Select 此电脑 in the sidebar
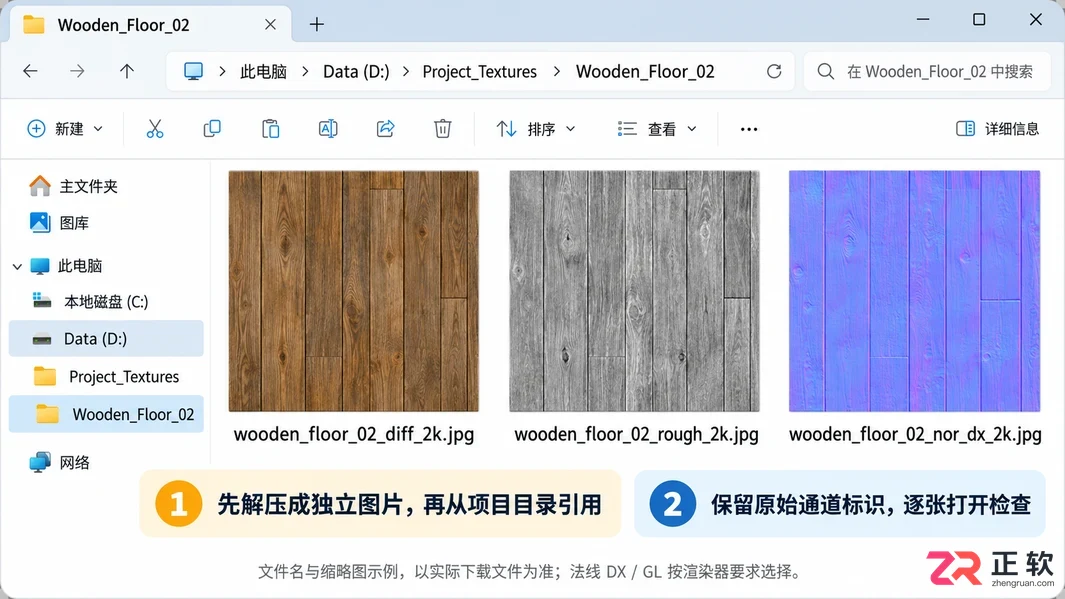The image size is (1065, 599). 66,266
